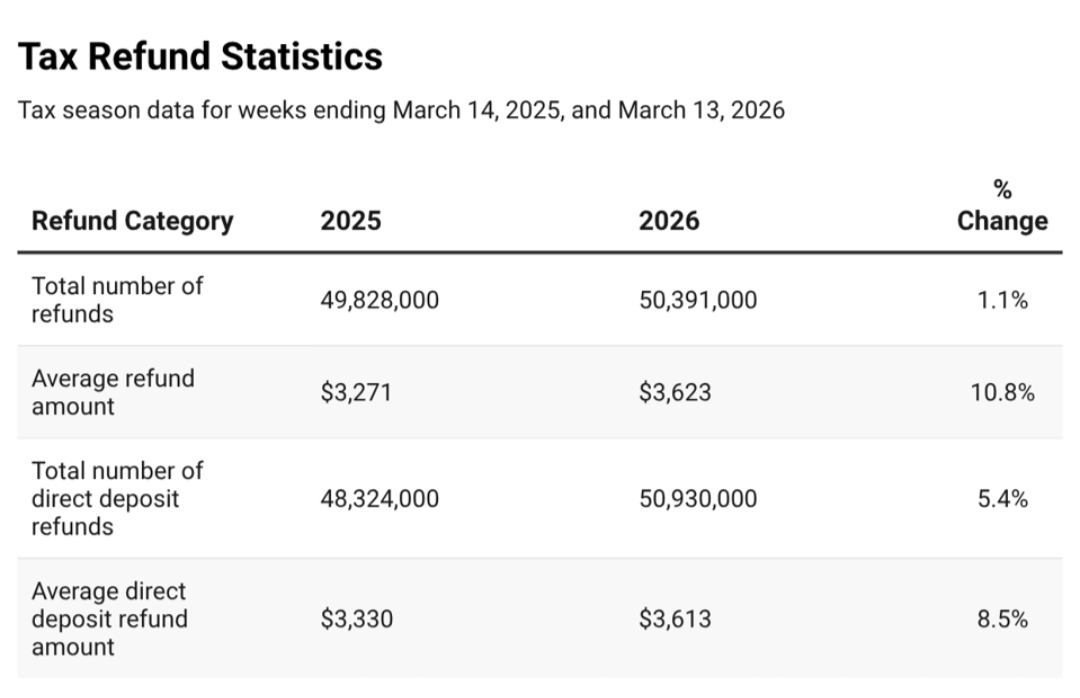Select the % Change column header
This screenshot has width=1080, height=698.
(1002, 205)
